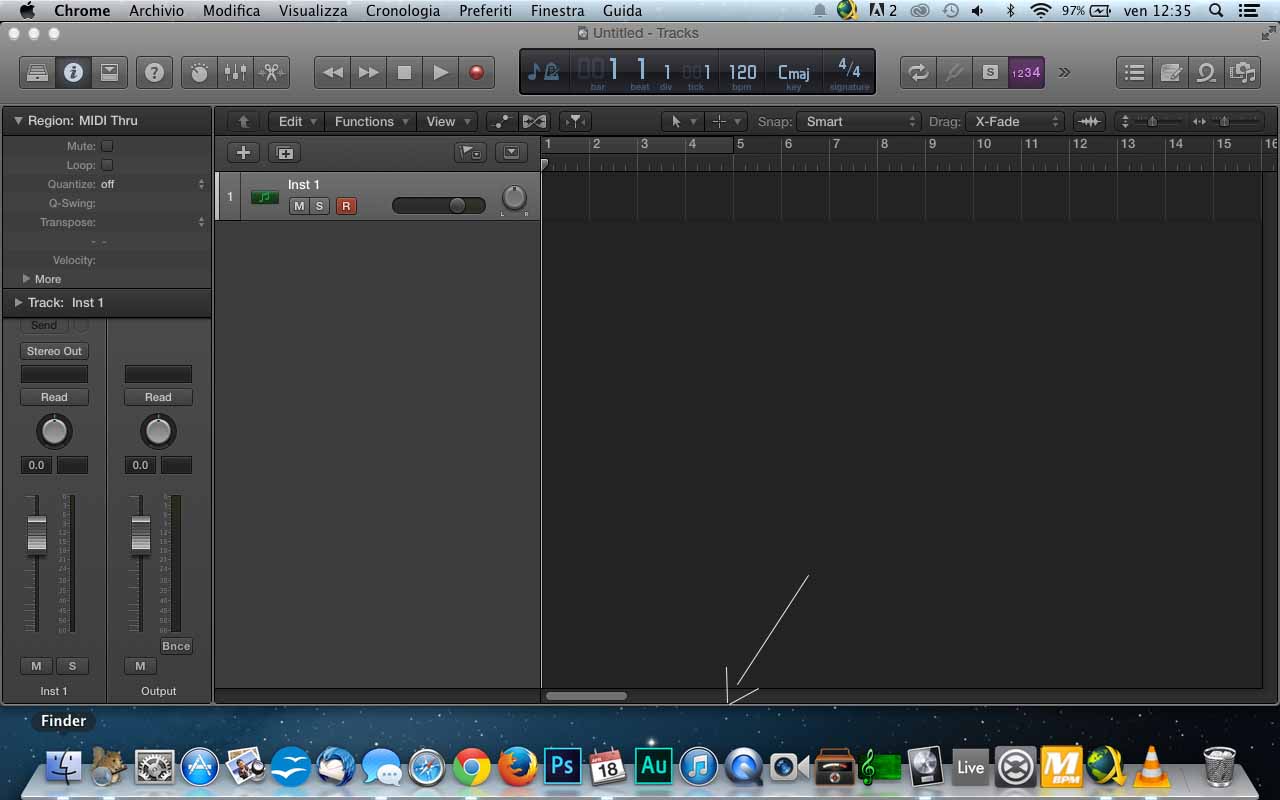Open Global Tracks flag button

pyautogui.click(x=470, y=153)
